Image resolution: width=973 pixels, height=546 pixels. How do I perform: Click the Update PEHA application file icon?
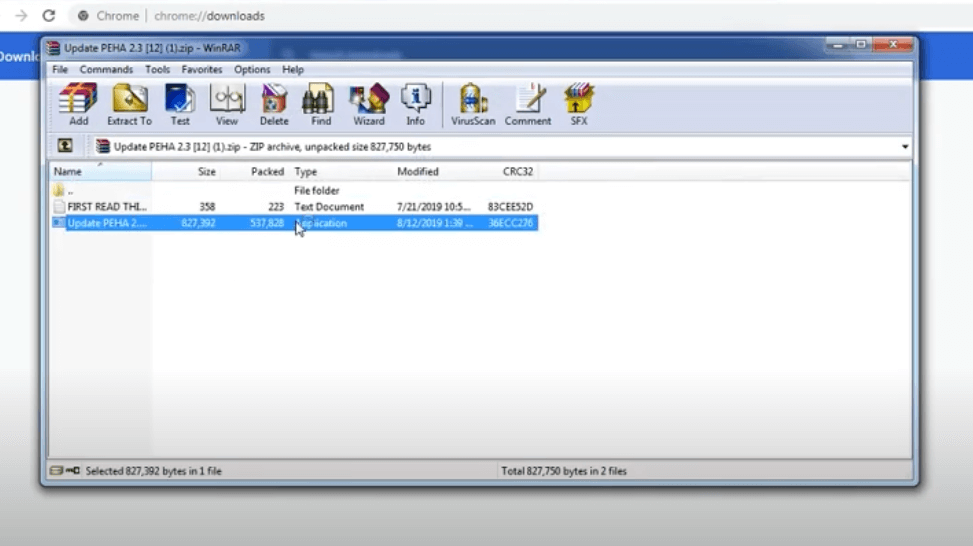[58, 223]
